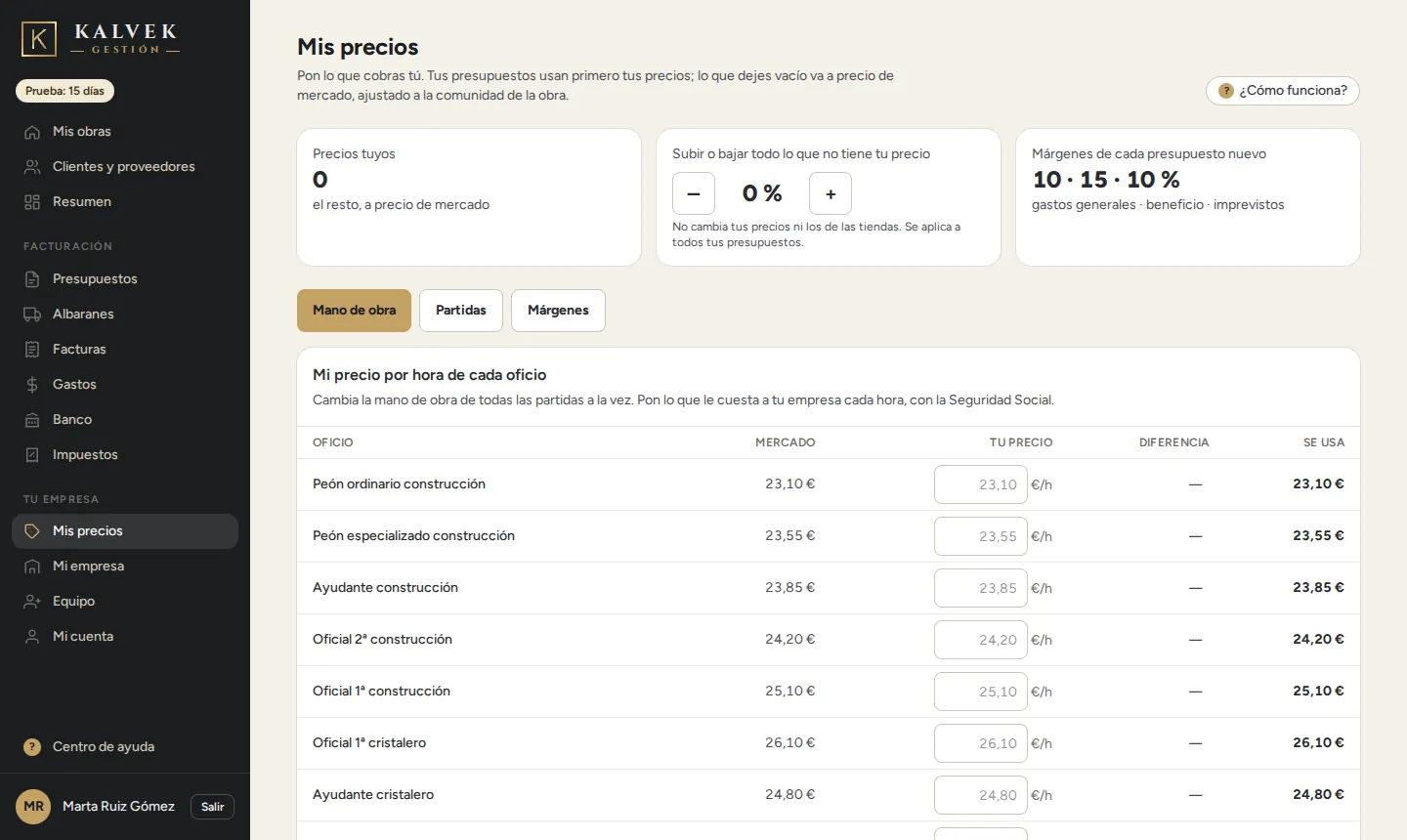Open Mis obras via its house icon
The image size is (1407, 840).
[32, 132]
